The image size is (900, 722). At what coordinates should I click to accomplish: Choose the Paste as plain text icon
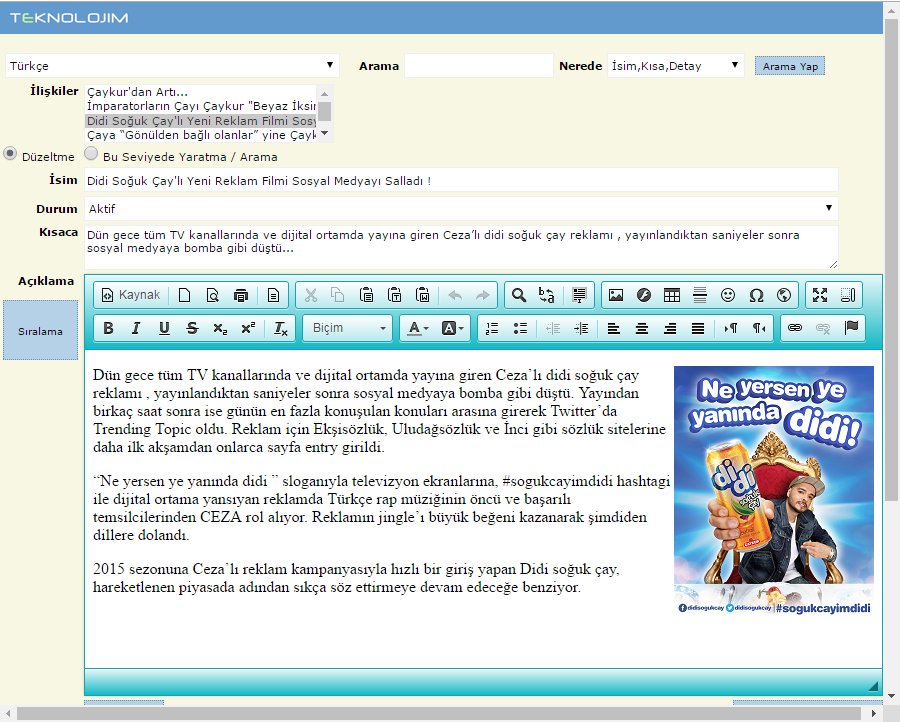coord(394,295)
